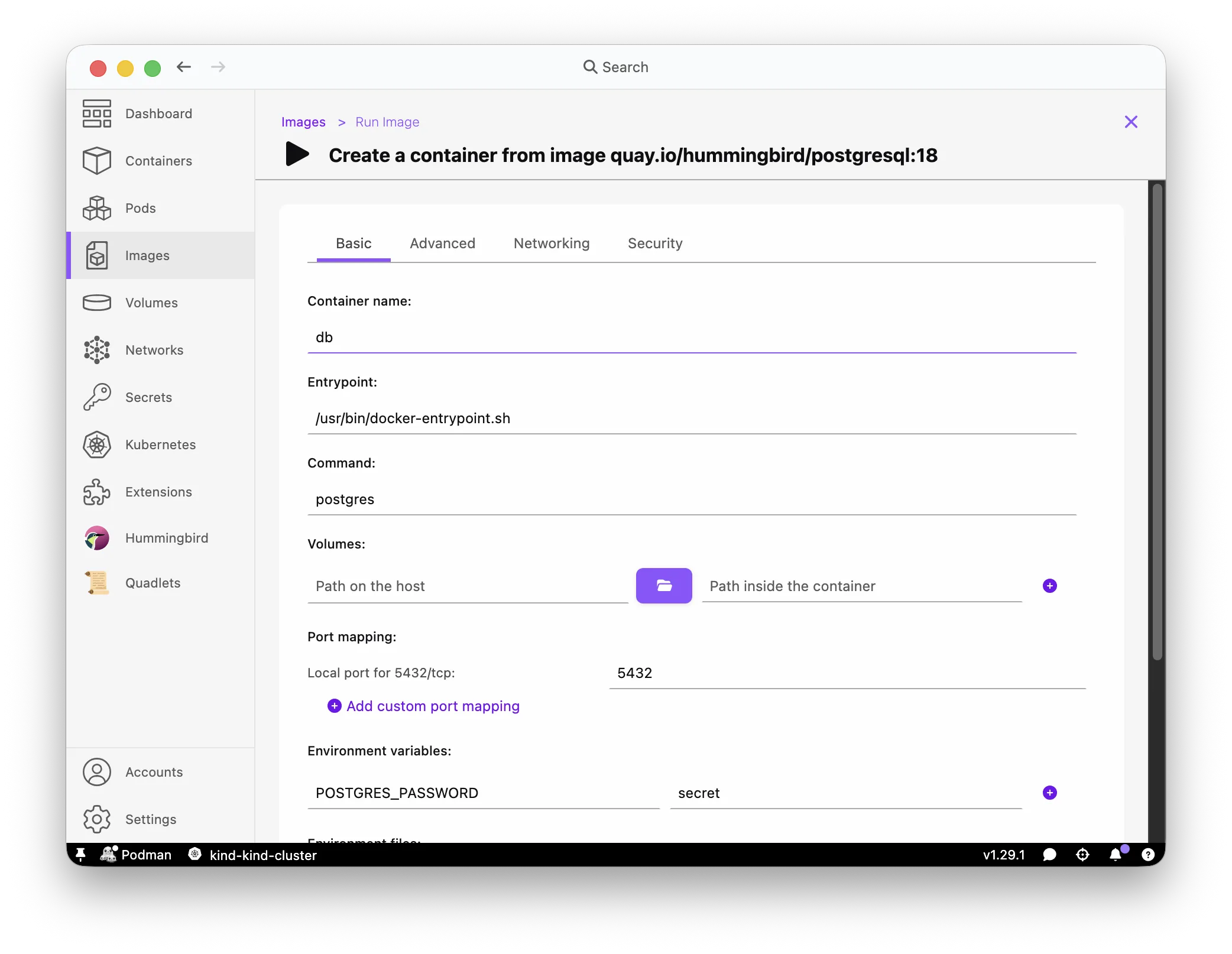Click the forward navigation arrow
Viewport: 1232px width, 954px height.
coord(218,67)
